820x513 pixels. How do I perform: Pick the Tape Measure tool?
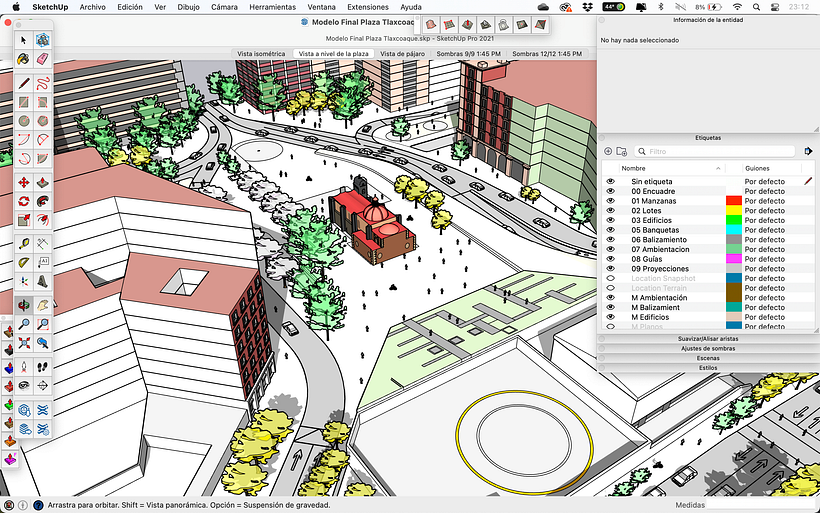tap(24, 243)
